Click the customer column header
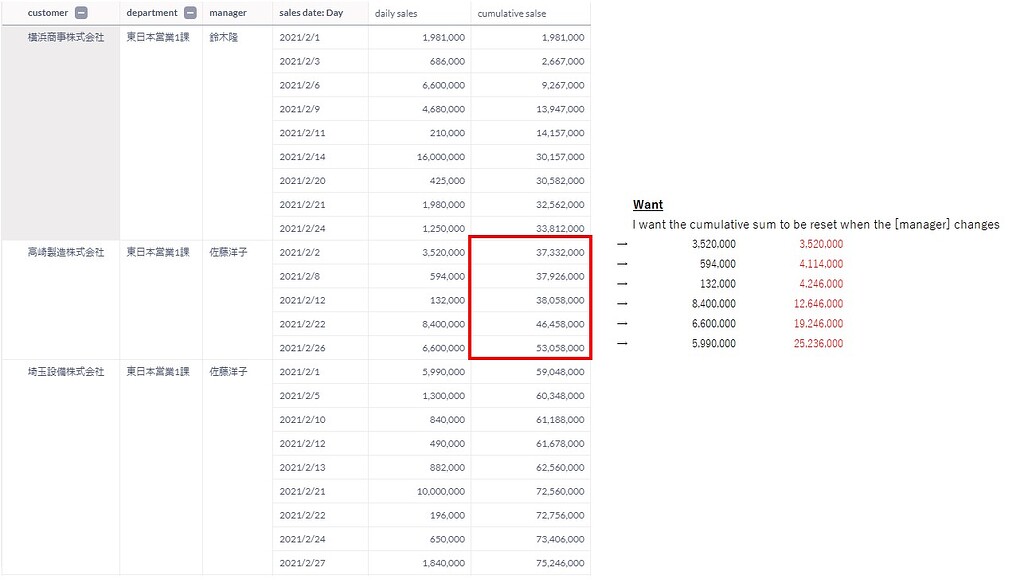The image size is (1024, 582). click(48, 13)
